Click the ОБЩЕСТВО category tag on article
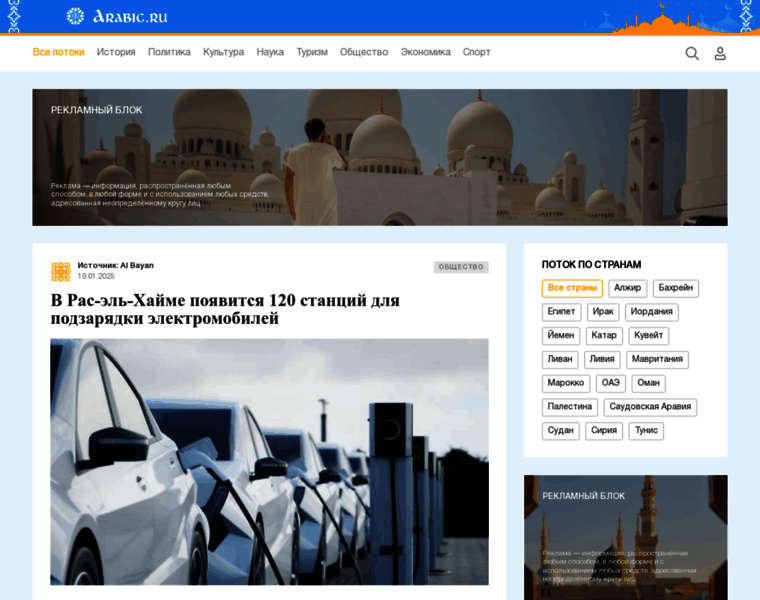Image resolution: width=760 pixels, height=600 pixels. click(461, 267)
